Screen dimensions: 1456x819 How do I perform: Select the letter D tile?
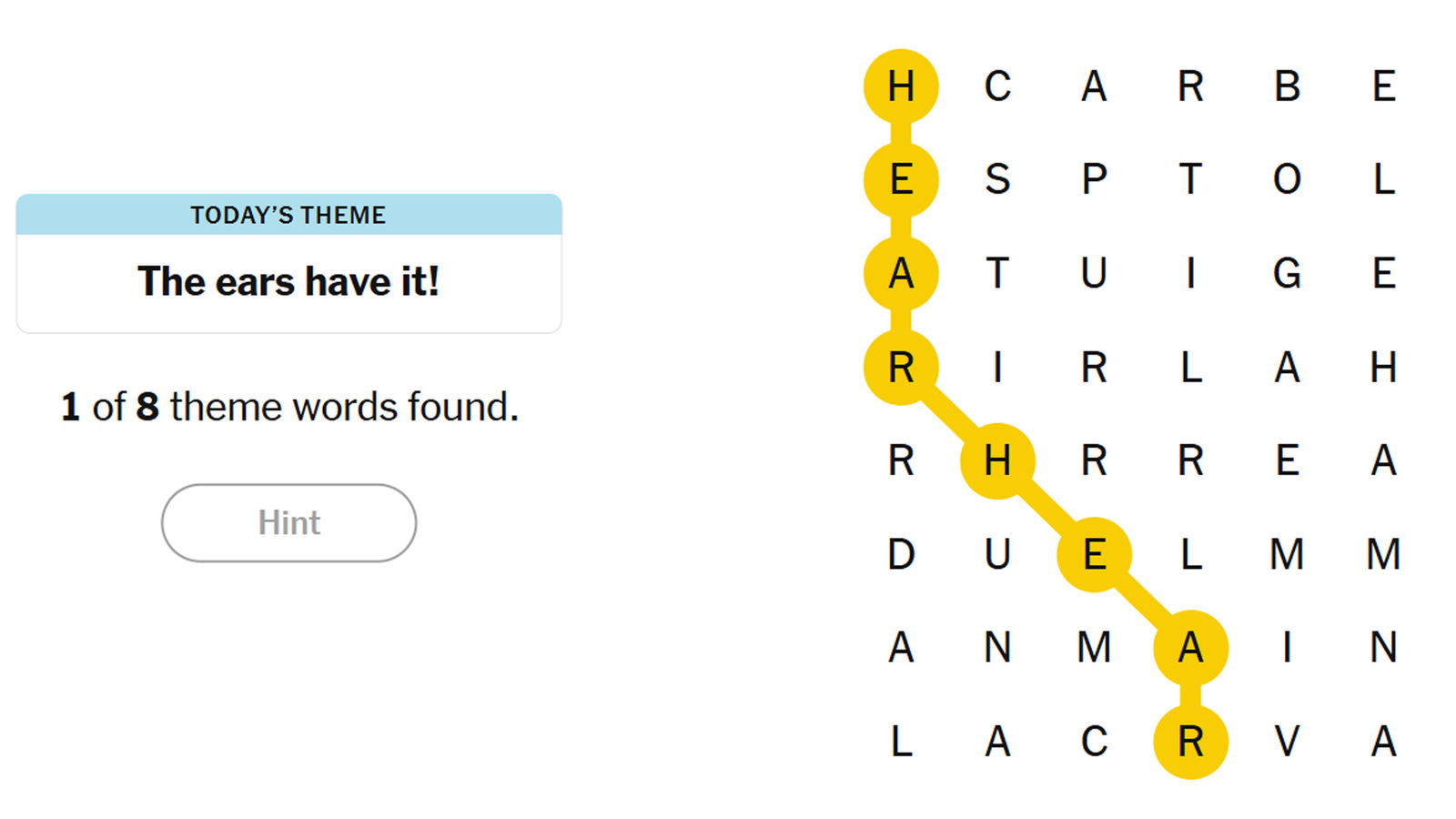point(901,554)
